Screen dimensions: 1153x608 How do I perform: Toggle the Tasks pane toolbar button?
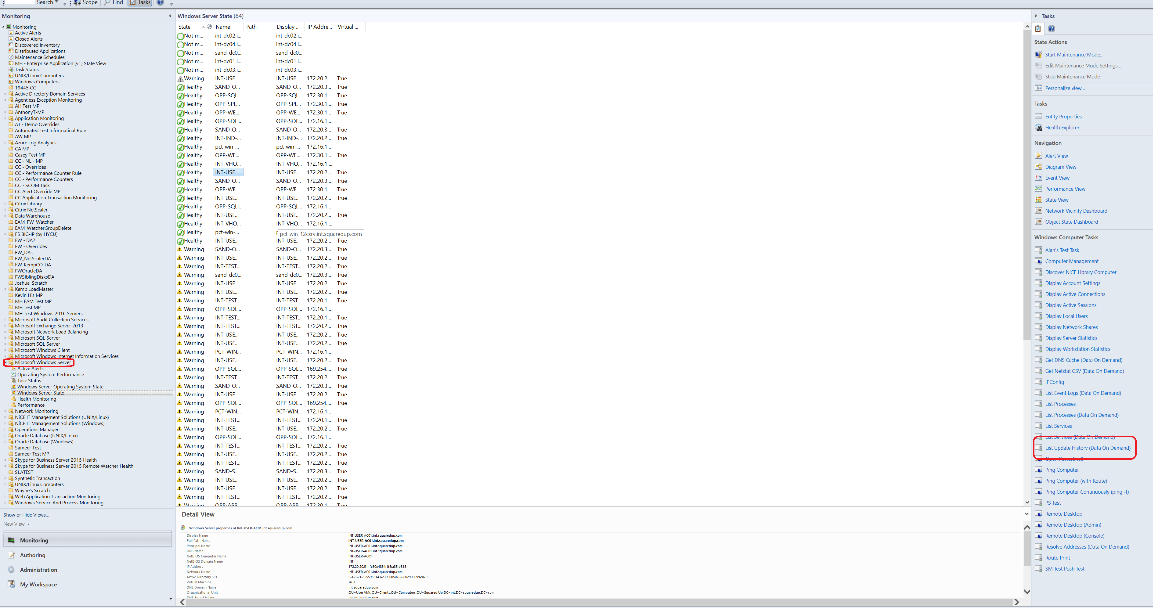click(x=142, y=3)
